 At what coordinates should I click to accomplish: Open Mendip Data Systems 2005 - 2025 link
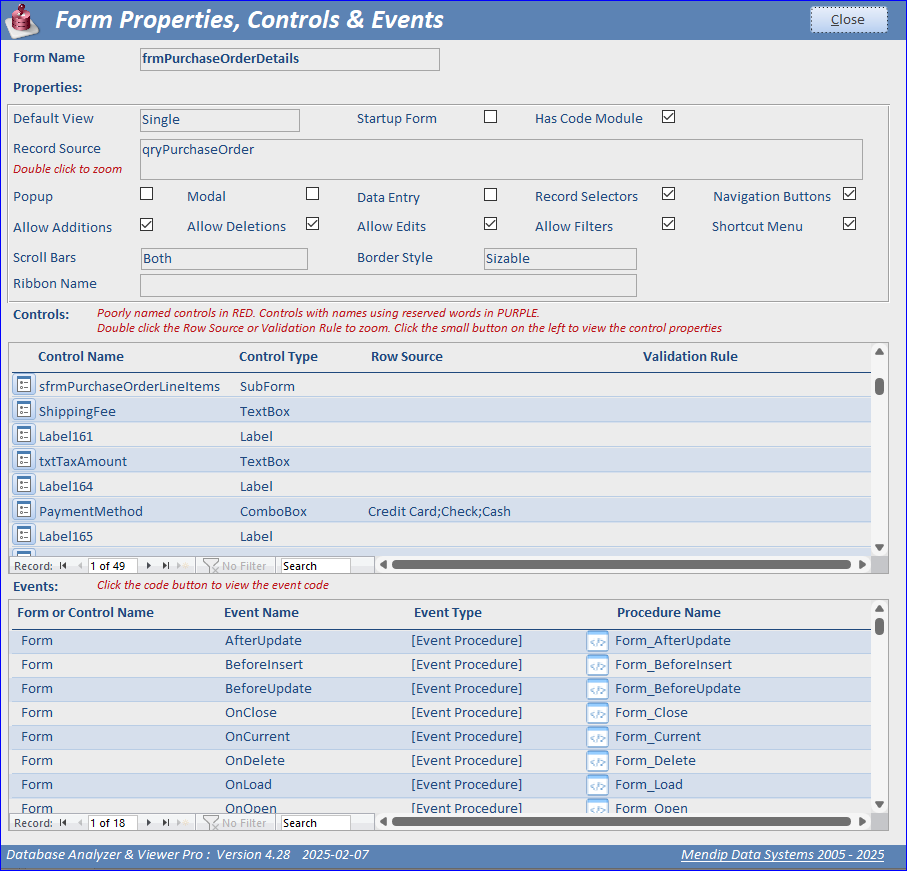click(x=782, y=855)
